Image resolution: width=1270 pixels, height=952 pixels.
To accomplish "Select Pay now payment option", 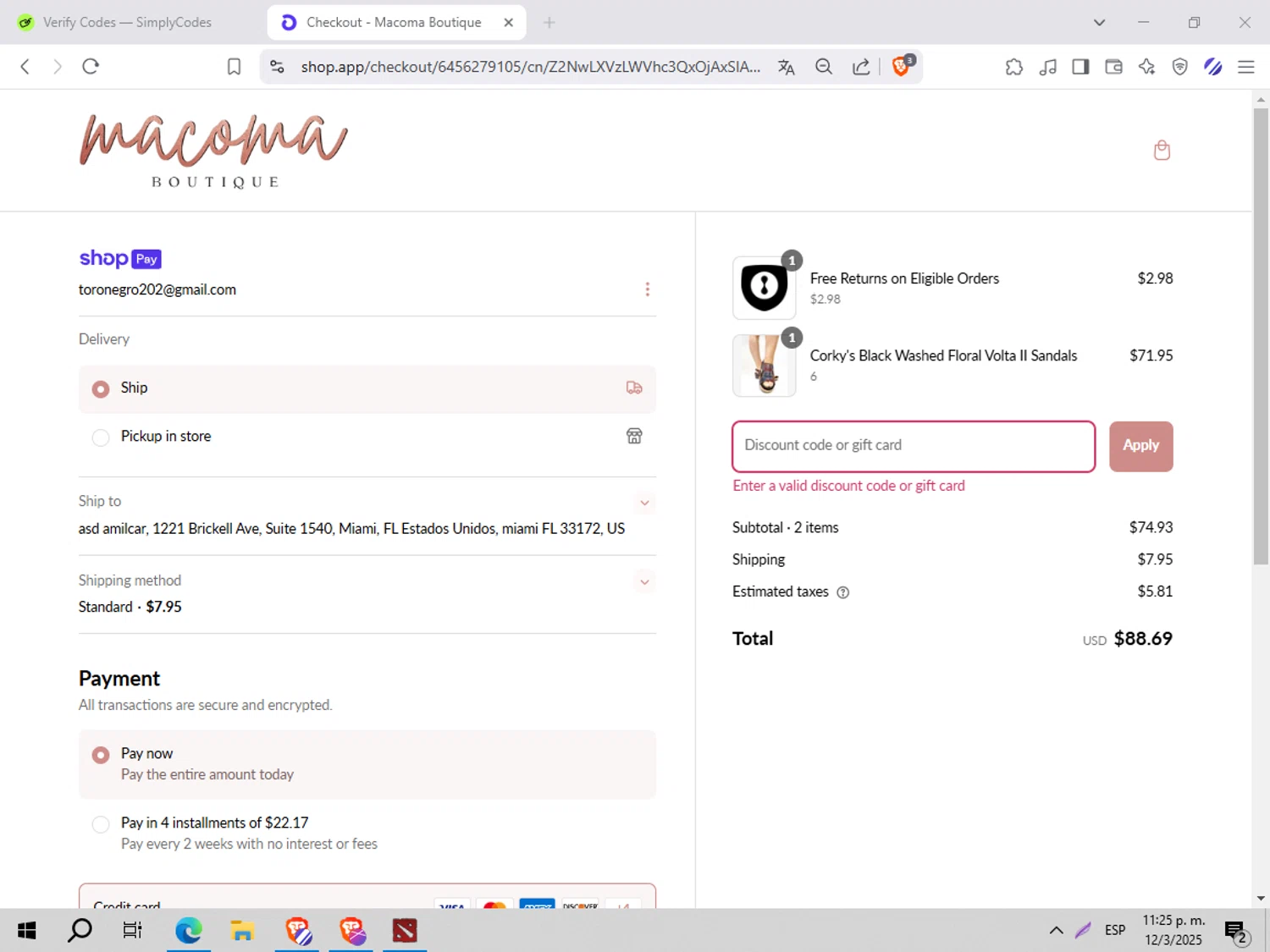I will [367, 764].
